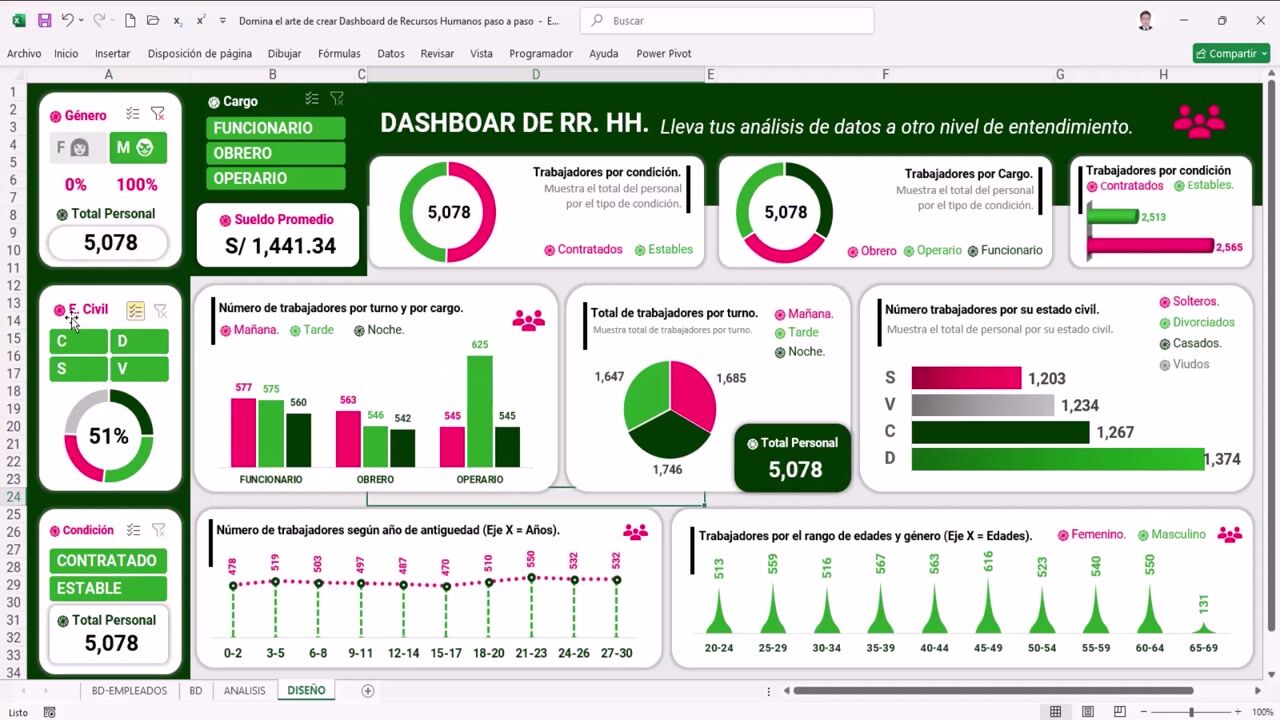
Task: Click the Save icon in title bar
Action: [x=44, y=20]
